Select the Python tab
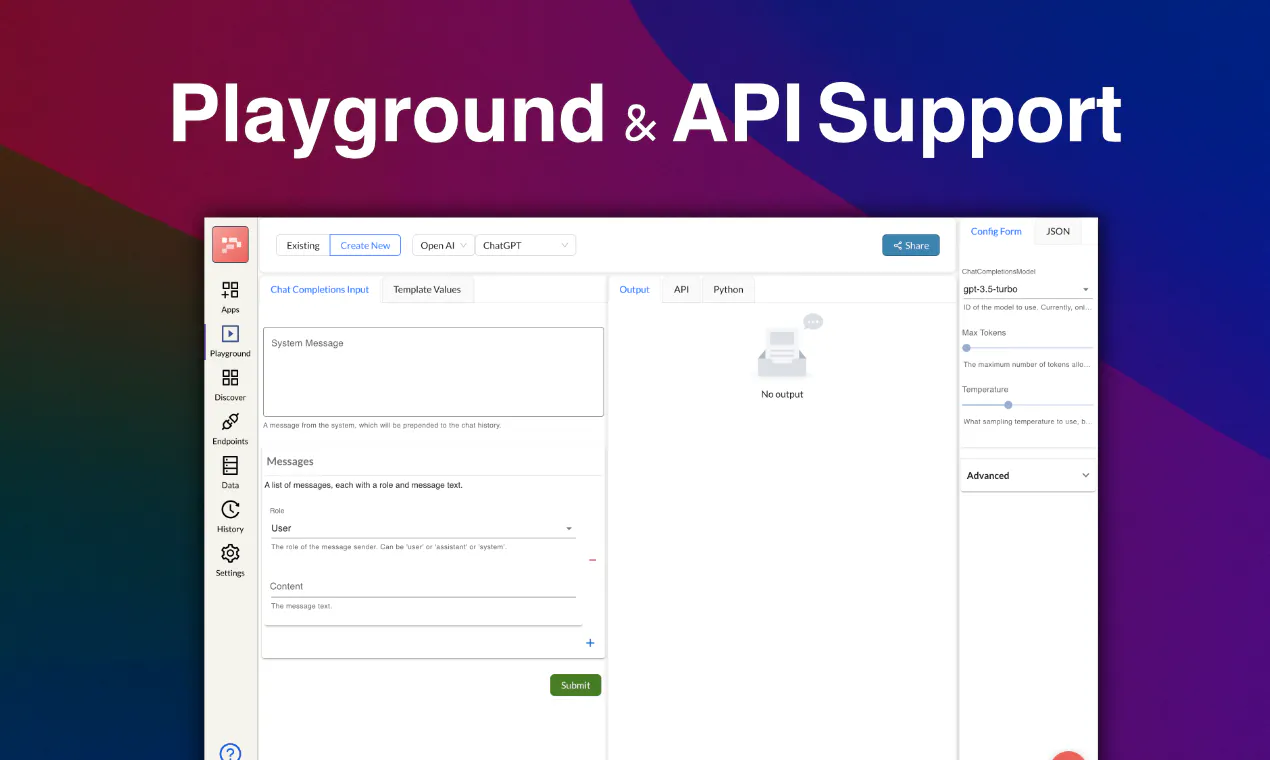 728,290
